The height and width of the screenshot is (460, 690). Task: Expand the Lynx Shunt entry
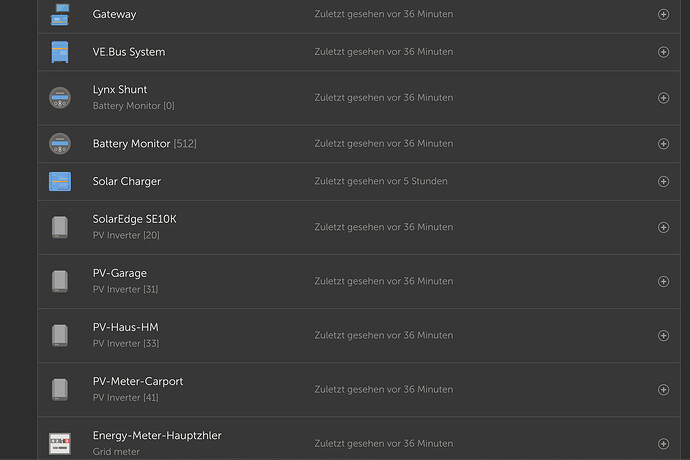point(664,98)
